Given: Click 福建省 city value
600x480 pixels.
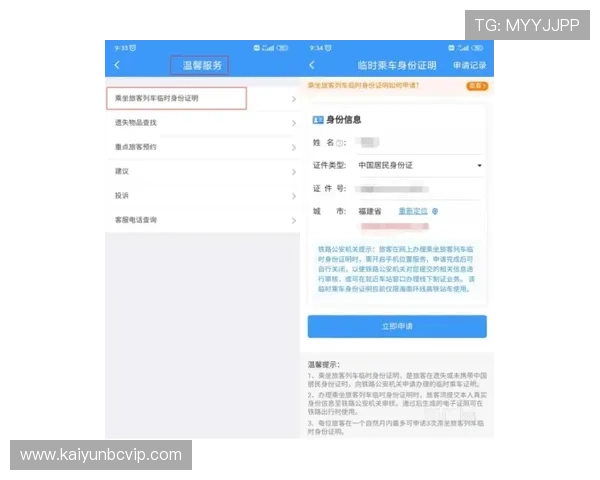Looking at the screenshot, I should tap(370, 211).
